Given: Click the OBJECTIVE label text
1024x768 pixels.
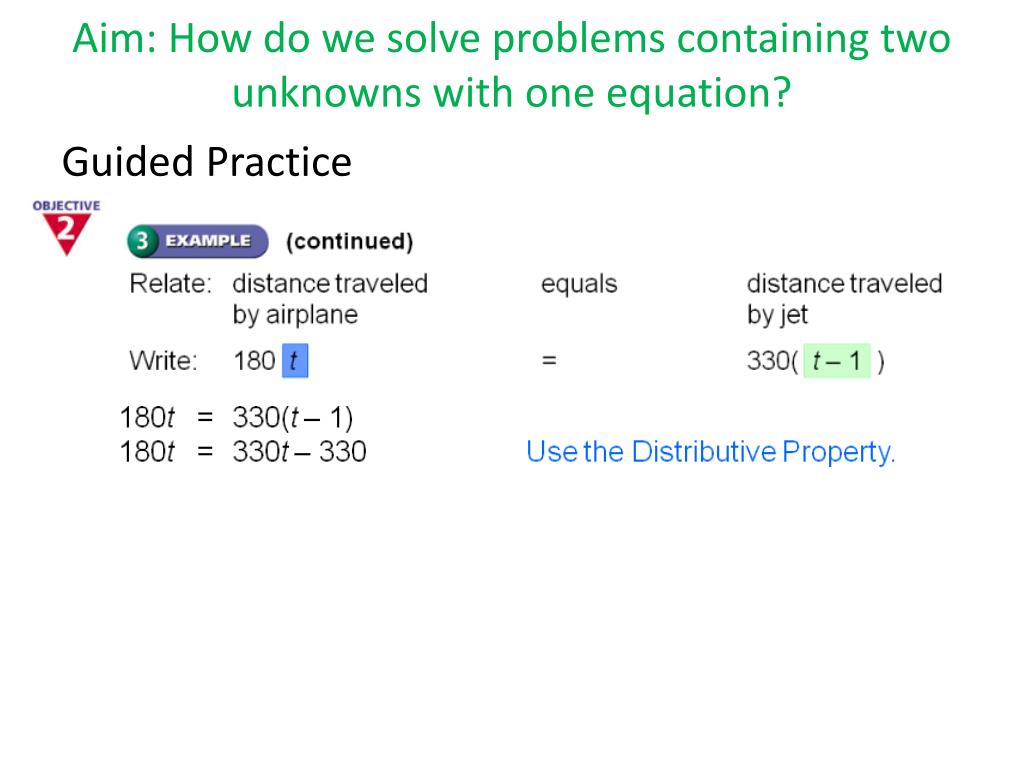Looking at the screenshot, I should [x=66, y=206].
